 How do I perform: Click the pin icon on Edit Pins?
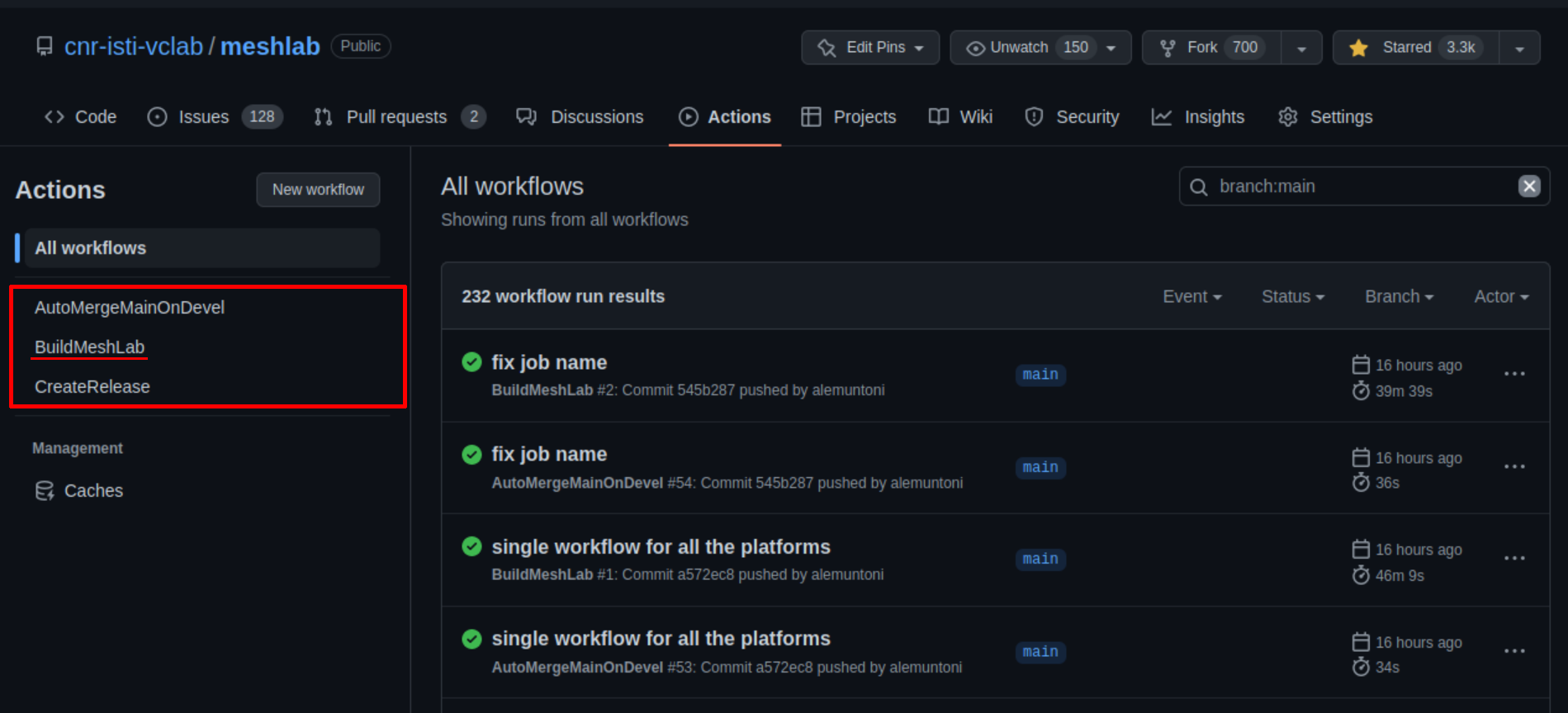pos(827,48)
